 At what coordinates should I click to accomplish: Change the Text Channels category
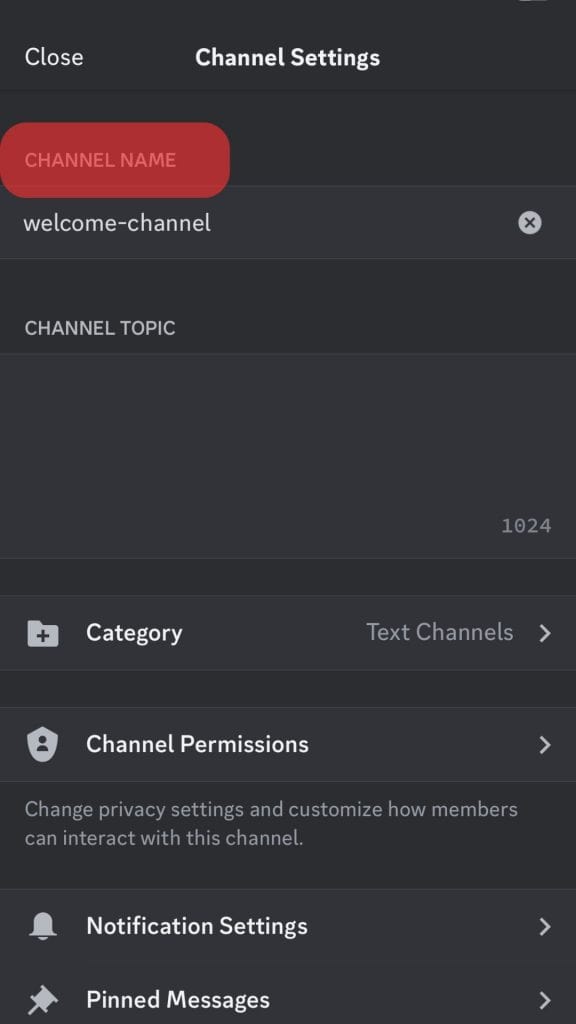439,632
